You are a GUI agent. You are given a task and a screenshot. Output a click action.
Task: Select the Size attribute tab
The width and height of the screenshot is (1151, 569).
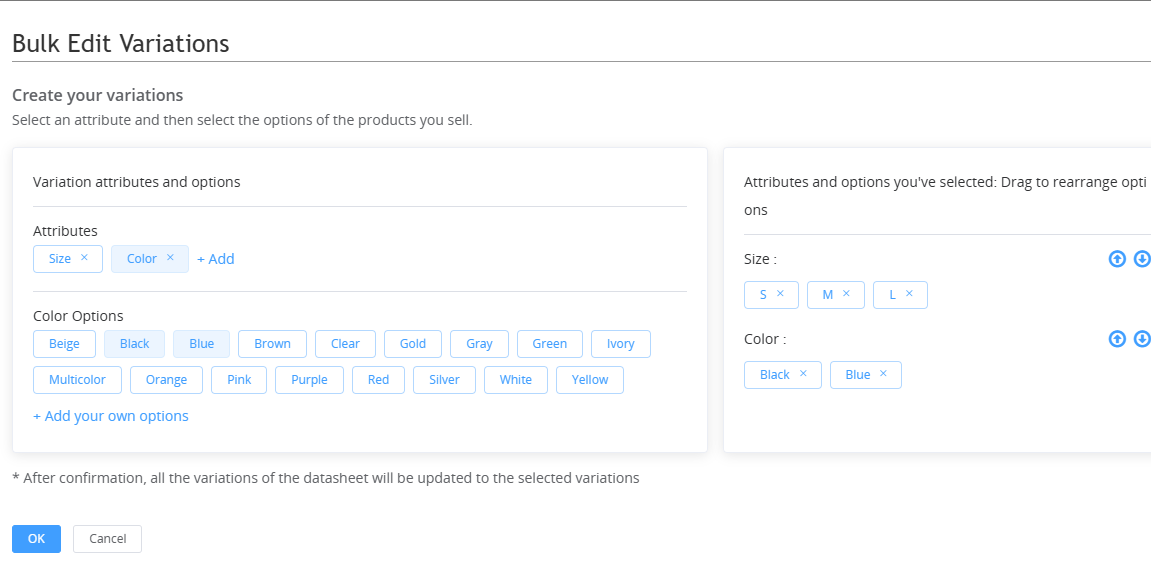tap(60, 258)
